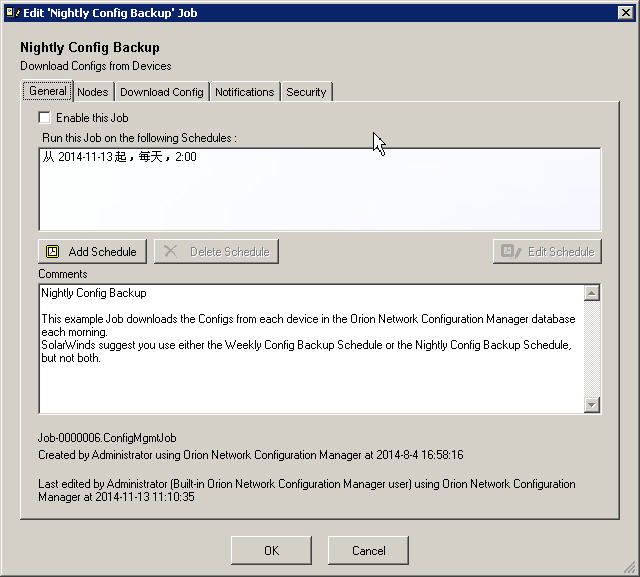Close the Edit Job dialog window
The height and width of the screenshot is (577, 640).
[x=626, y=13]
